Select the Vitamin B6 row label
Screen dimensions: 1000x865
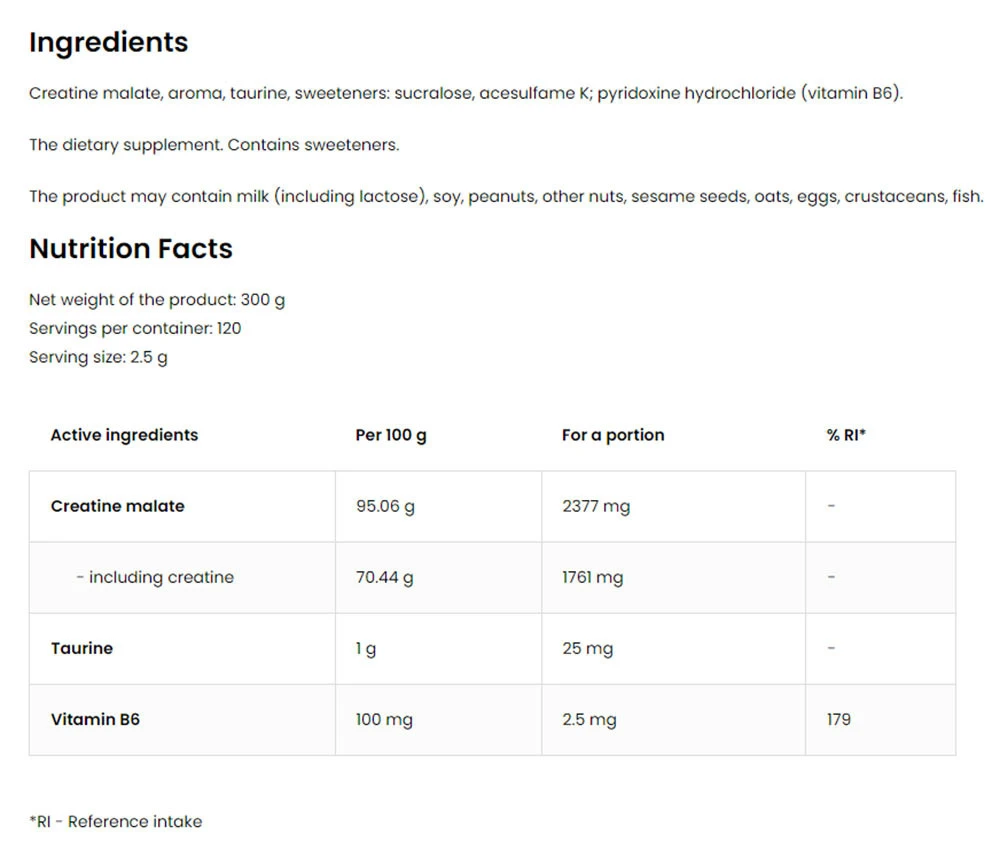(x=95, y=719)
